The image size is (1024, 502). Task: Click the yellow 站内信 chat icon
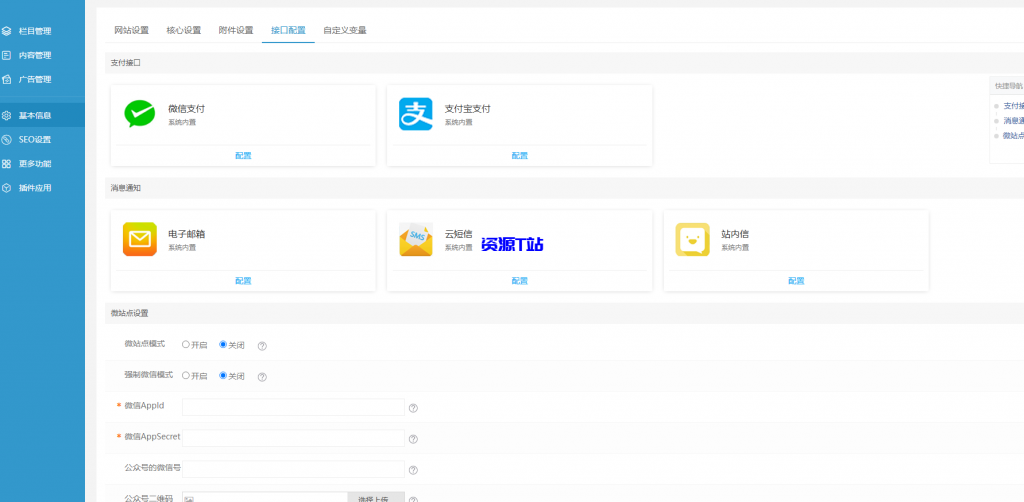[692, 240]
